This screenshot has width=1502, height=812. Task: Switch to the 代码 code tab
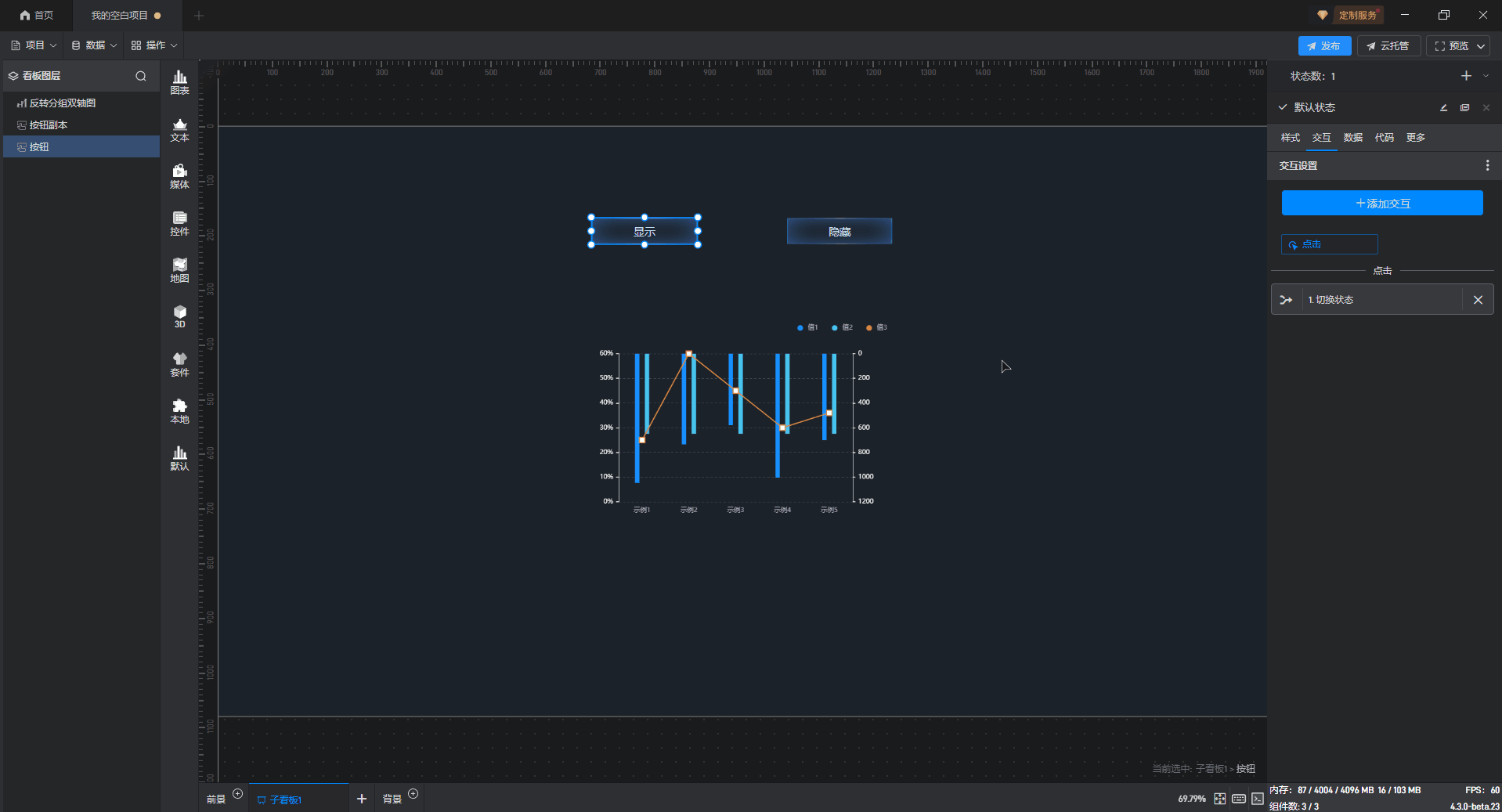tap(1385, 138)
